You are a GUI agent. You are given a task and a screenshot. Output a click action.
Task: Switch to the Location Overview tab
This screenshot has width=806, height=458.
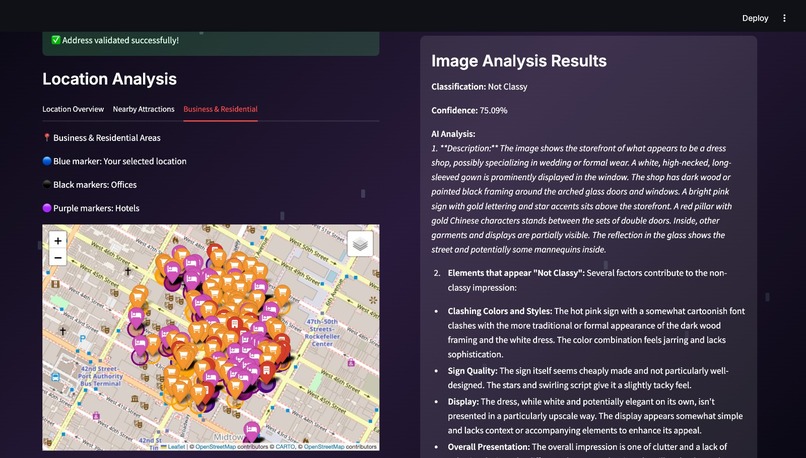coord(73,109)
